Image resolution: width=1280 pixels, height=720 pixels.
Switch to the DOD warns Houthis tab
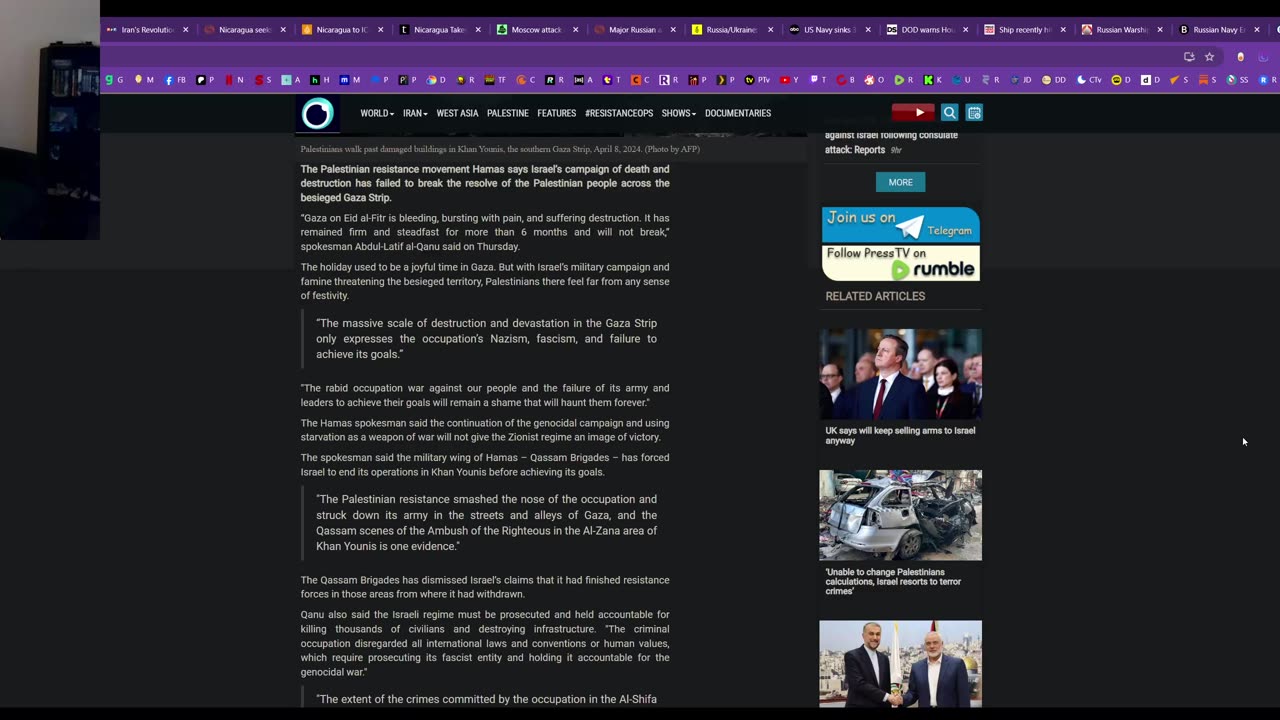(927, 30)
